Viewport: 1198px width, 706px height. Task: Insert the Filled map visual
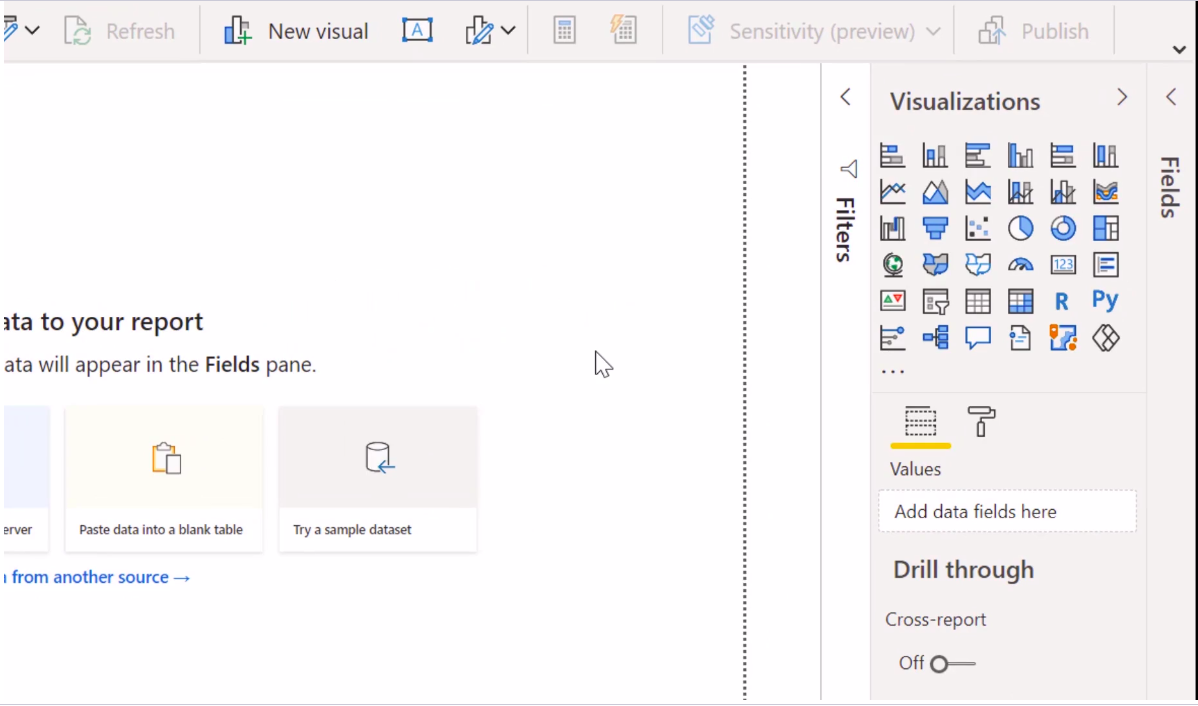coord(935,264)
